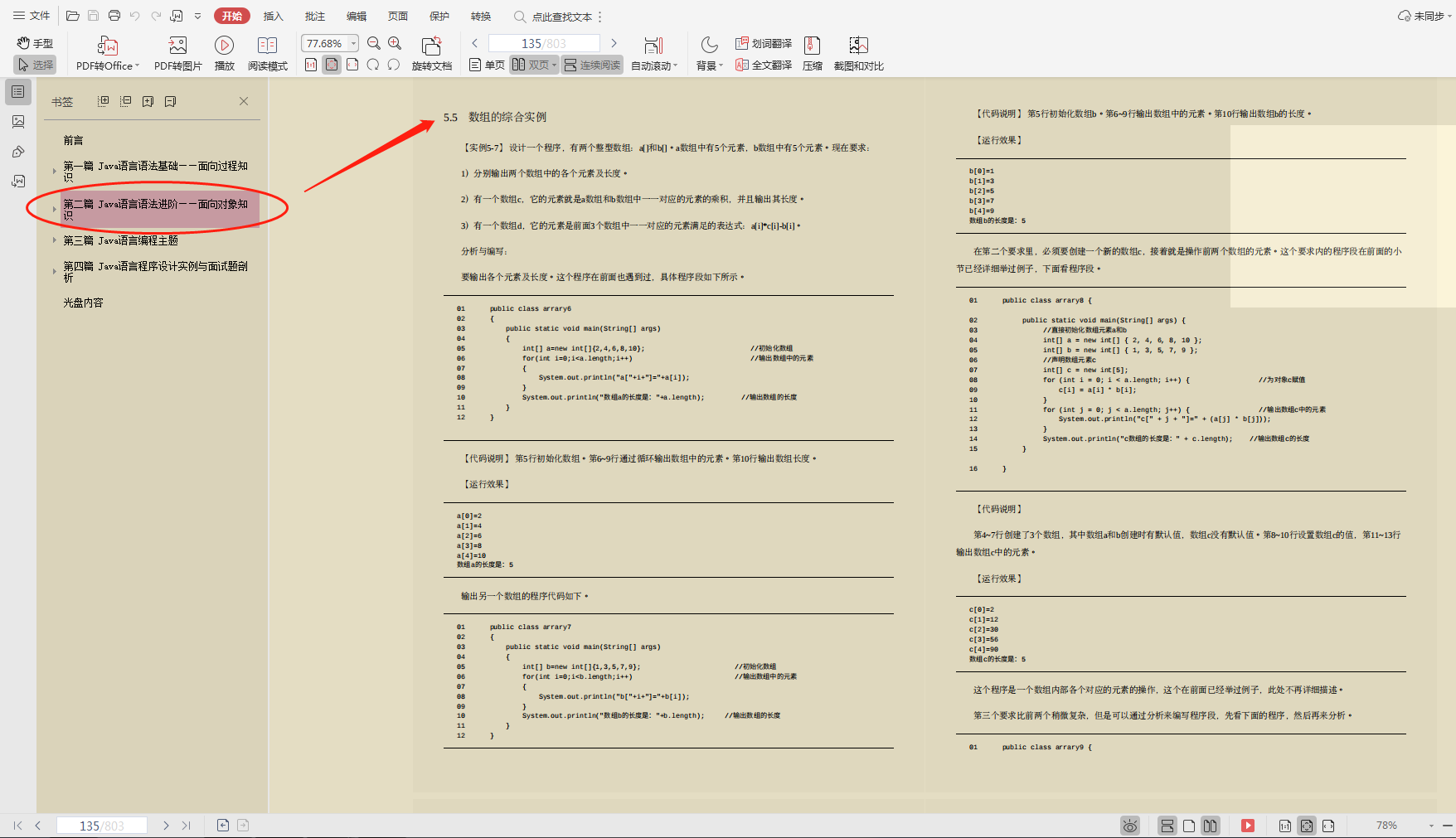Screen dimensions: 1456x838
Task: Open the 双页 two-page layout dropdown
Action: [534, 65]
